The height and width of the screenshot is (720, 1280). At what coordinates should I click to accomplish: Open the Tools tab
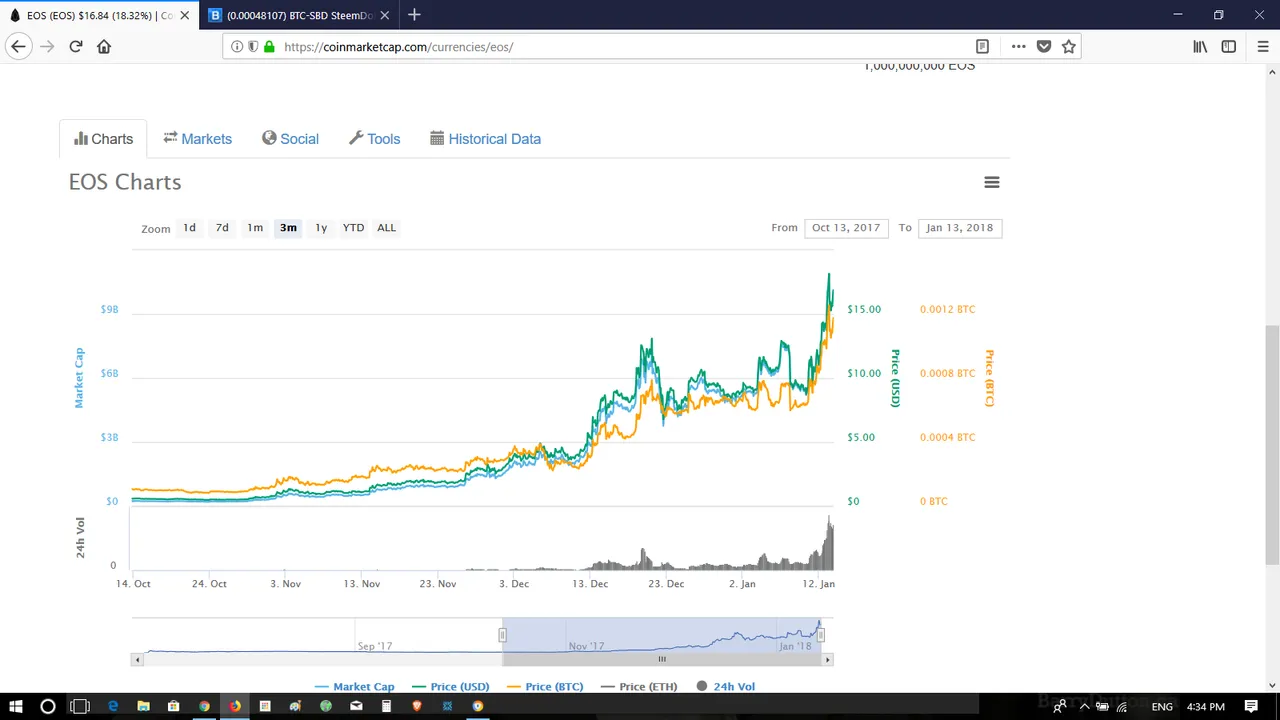[x=374, y=139]
